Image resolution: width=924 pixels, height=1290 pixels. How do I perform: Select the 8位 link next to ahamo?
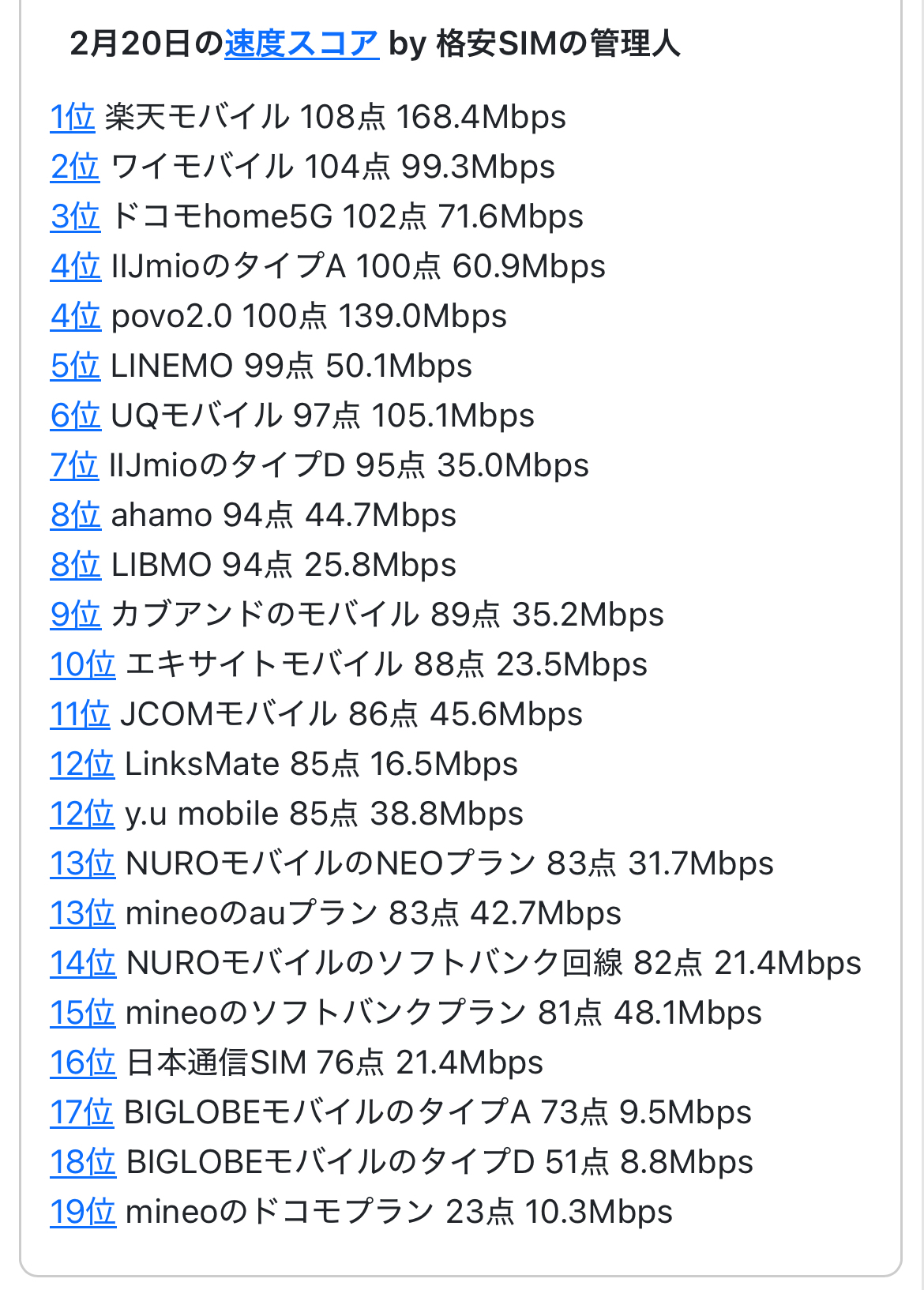pyautogui.click(x=75, y=516)
